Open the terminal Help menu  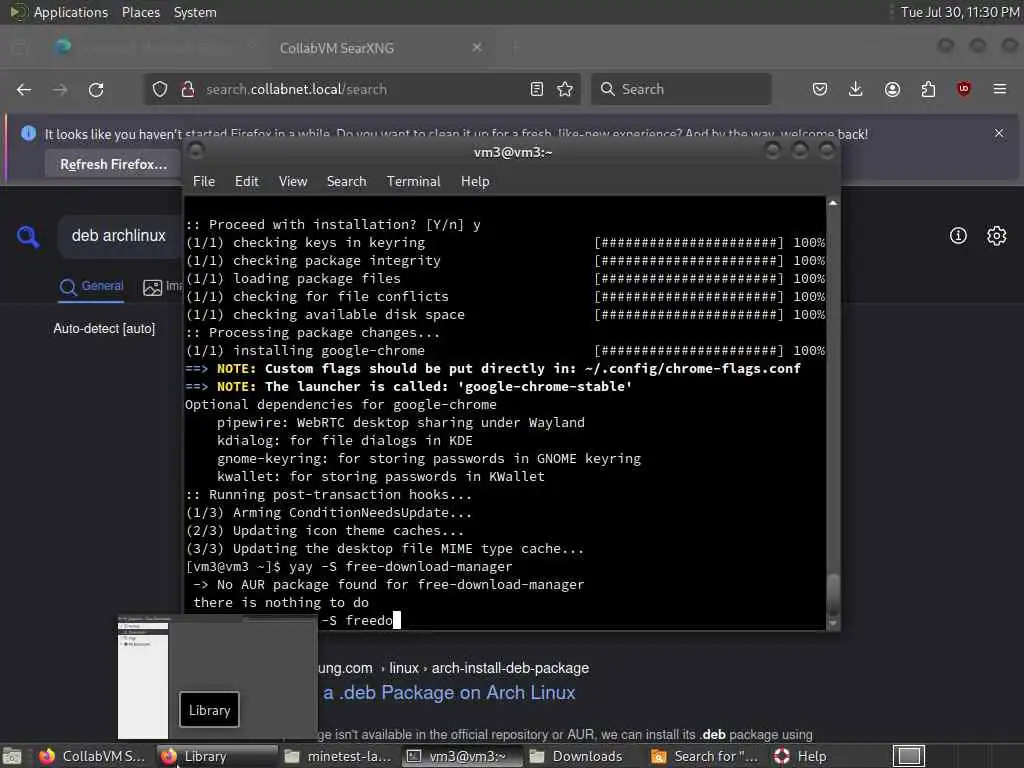point(475,182)
